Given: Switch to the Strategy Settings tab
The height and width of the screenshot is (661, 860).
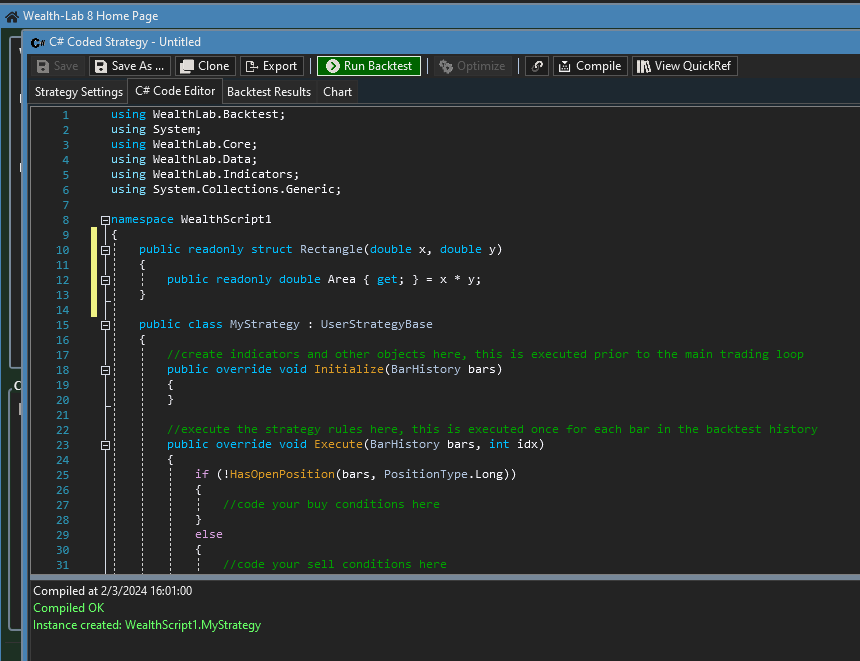Looking at the screenshot, I should (x=78, y=92).
